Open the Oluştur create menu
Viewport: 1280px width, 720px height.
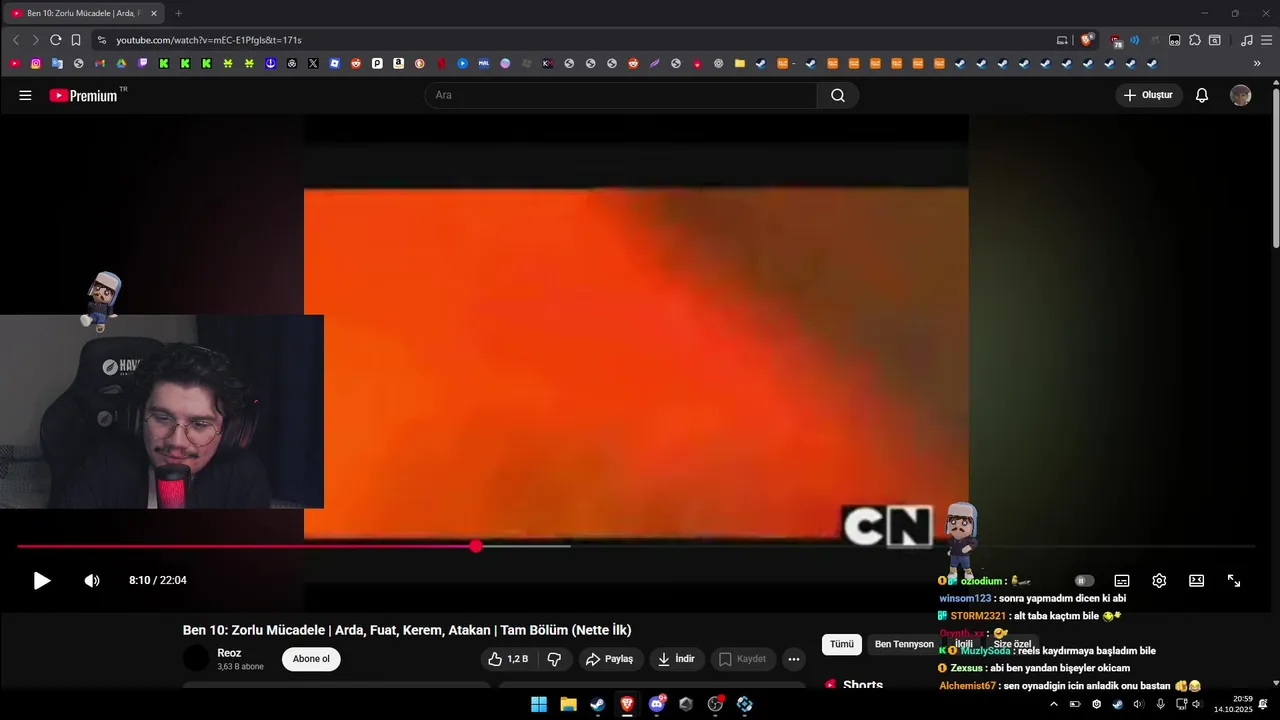(x=1149, y=95)
